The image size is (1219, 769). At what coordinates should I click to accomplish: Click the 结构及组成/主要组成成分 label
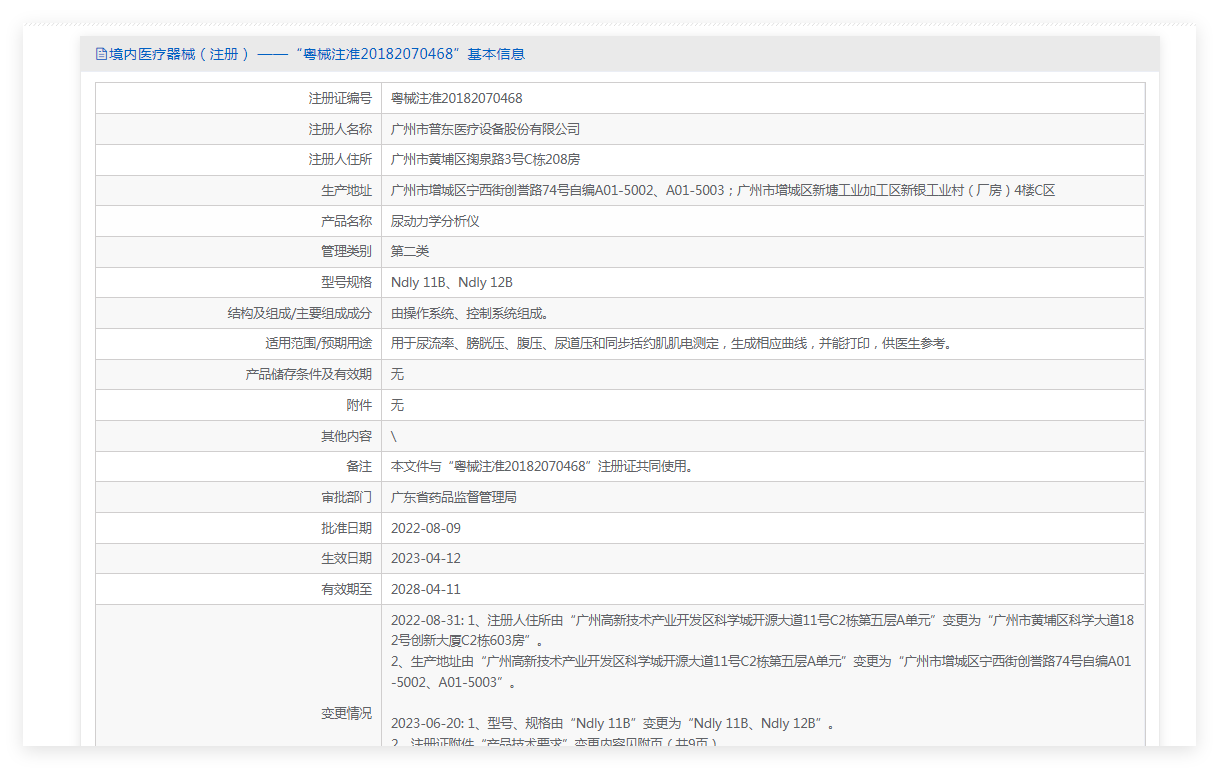(300, 313)
